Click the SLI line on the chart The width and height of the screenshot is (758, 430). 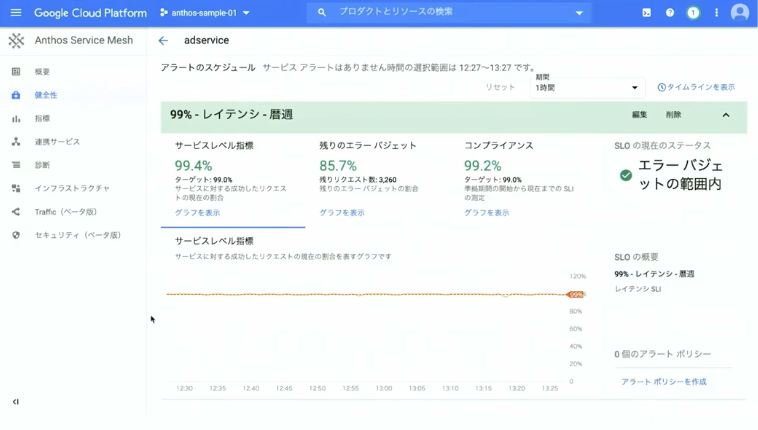366,294
